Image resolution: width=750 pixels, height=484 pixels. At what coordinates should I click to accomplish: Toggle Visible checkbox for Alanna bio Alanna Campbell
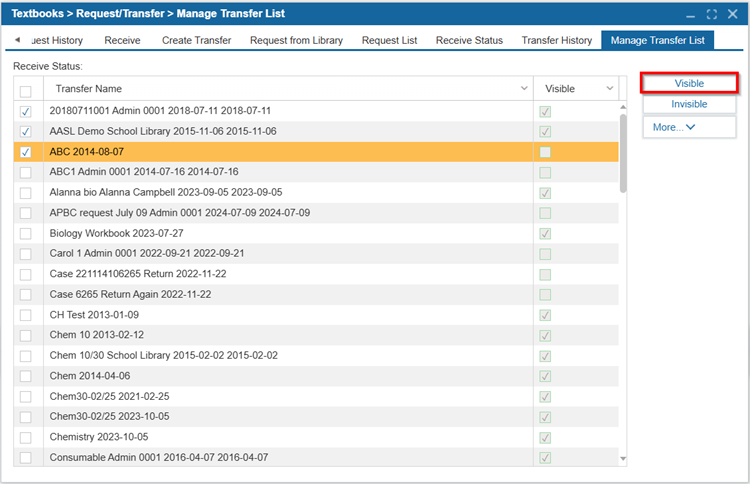click(545, 193)
